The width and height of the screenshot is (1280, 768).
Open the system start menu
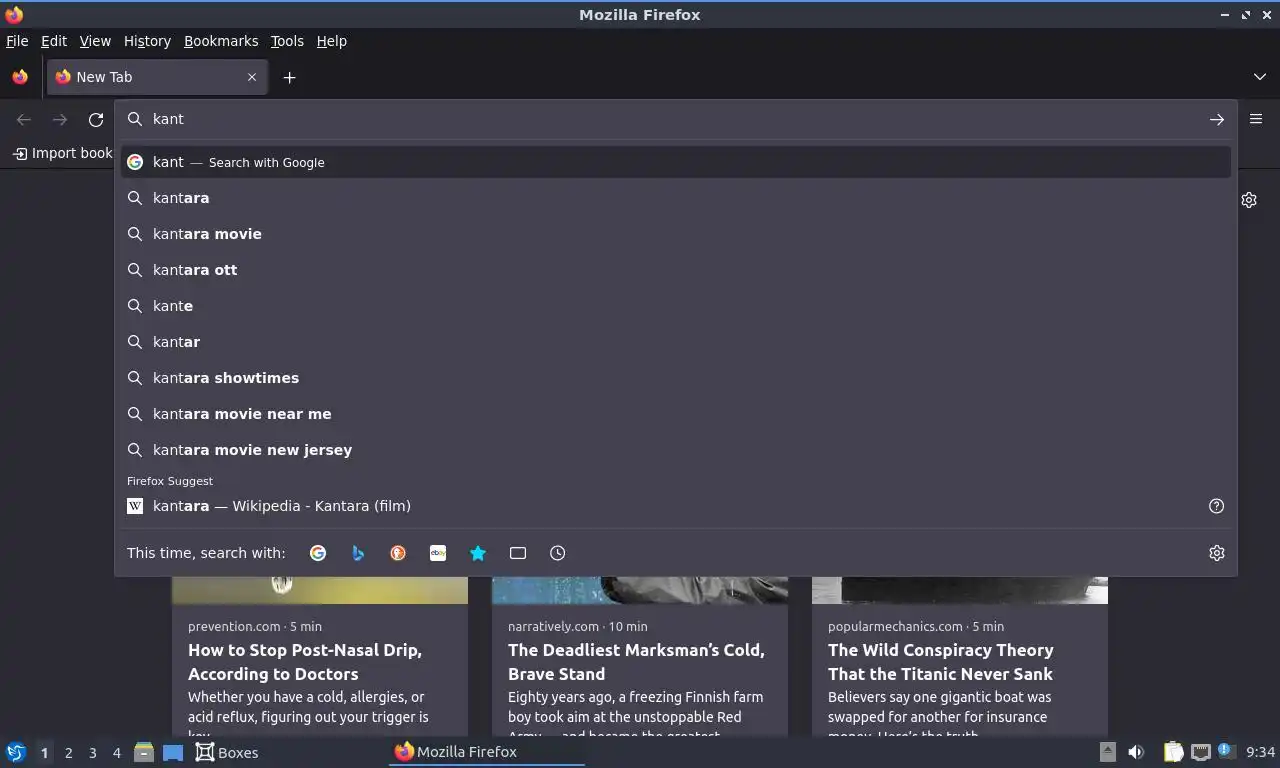[x=16, y=752]
